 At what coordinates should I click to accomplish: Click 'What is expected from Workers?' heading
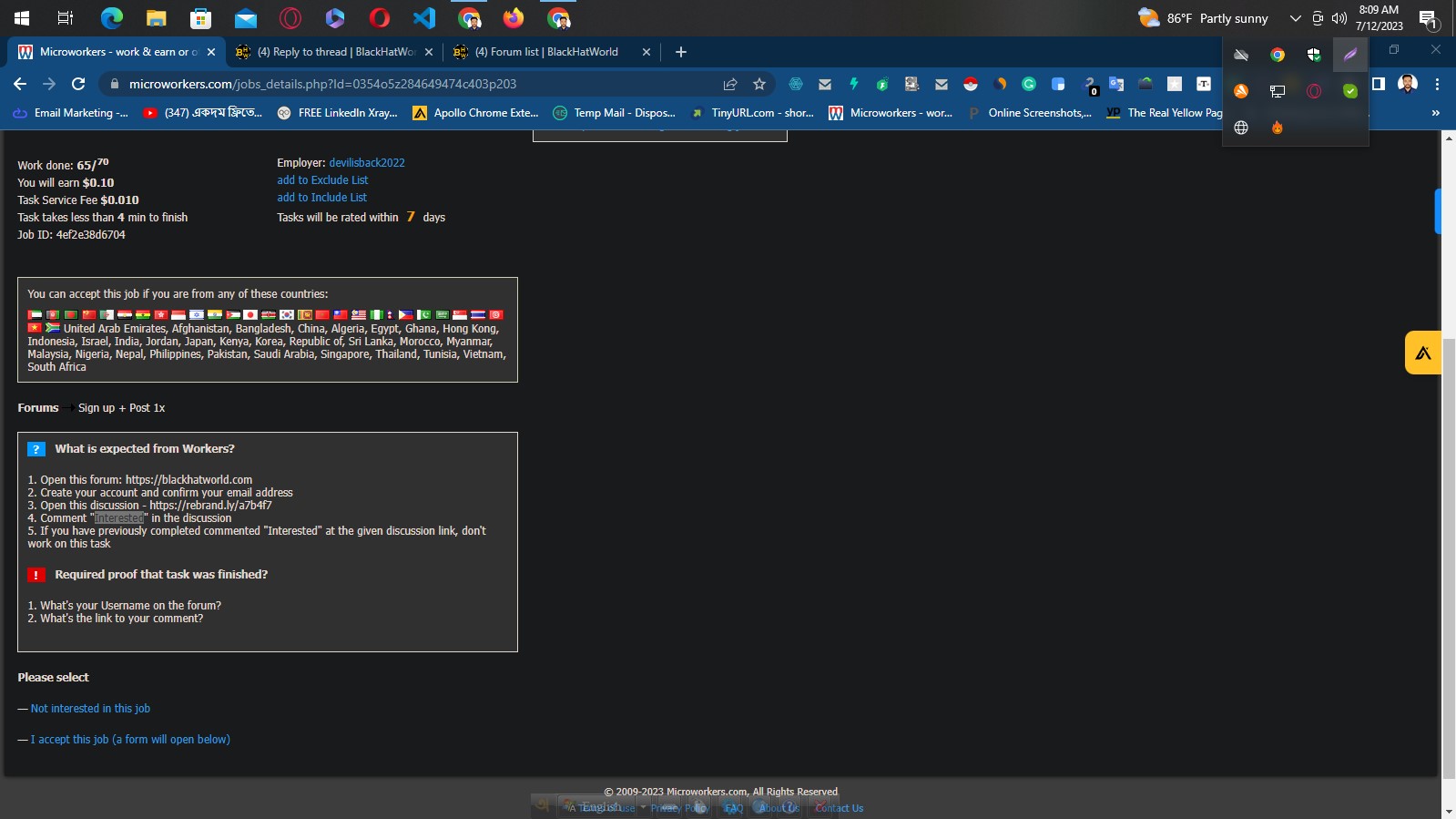(145, 449)
